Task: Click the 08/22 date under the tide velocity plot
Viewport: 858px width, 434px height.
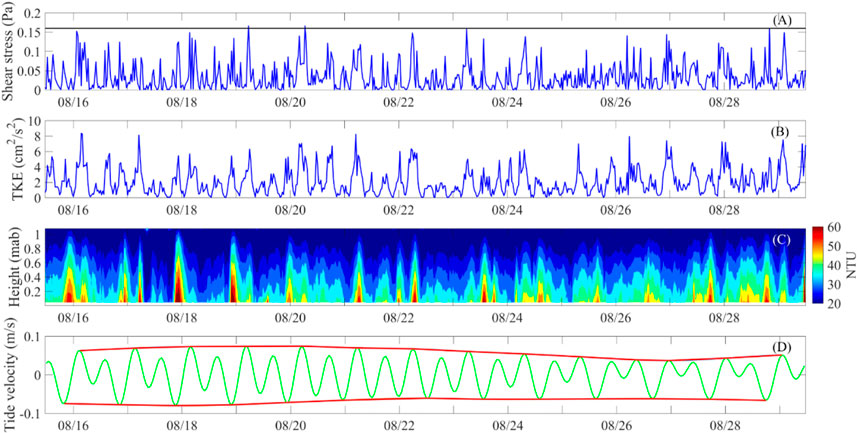Action: [x=399, y=424]
